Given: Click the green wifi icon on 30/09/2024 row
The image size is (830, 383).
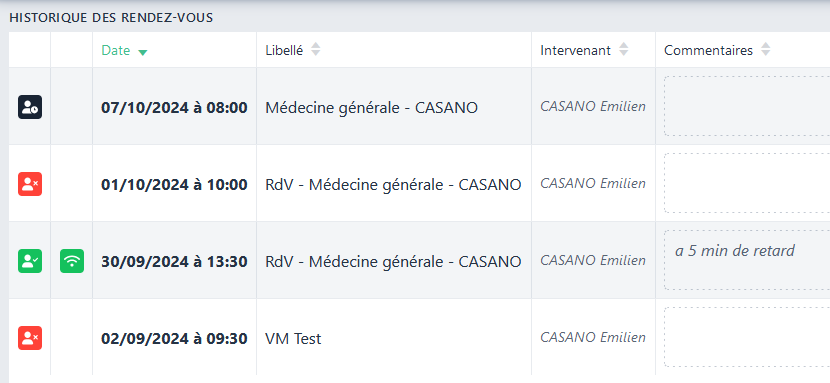Looking at the screenshot, I should [x=72, y=261].
